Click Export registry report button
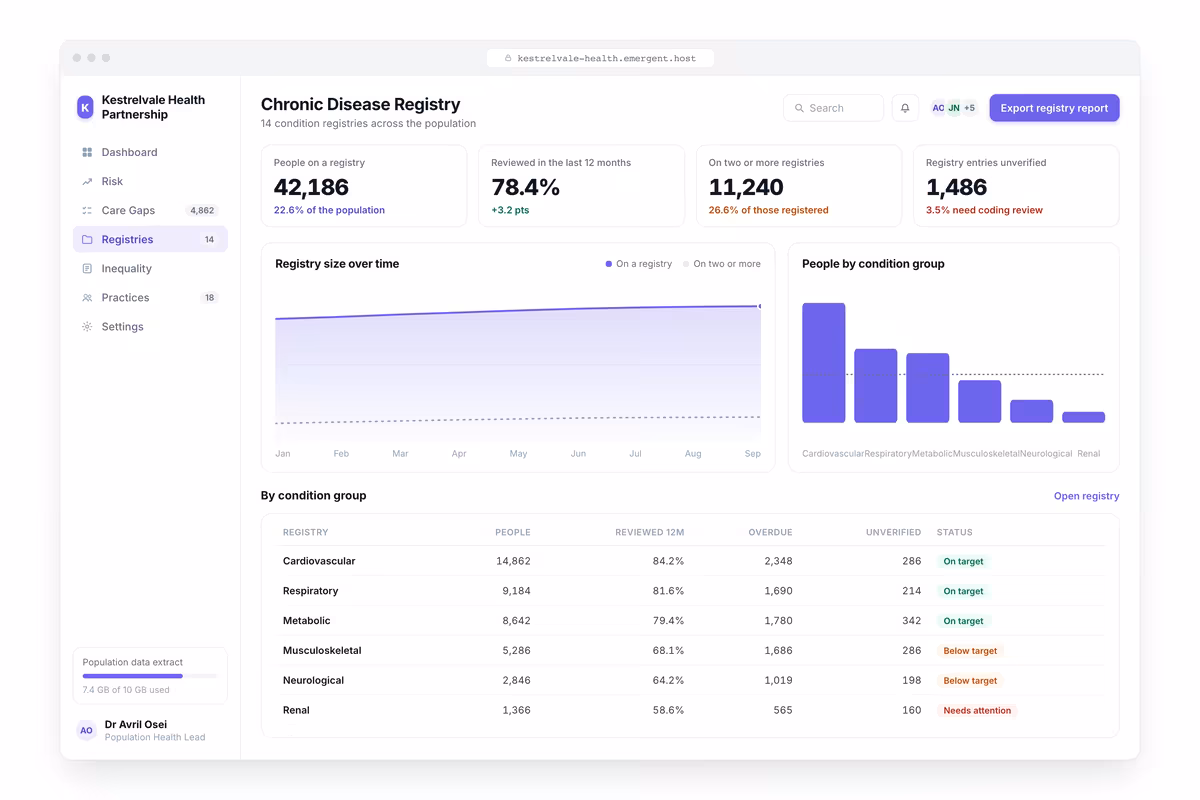This screenshot has height=800, width=1200. 1054,108
